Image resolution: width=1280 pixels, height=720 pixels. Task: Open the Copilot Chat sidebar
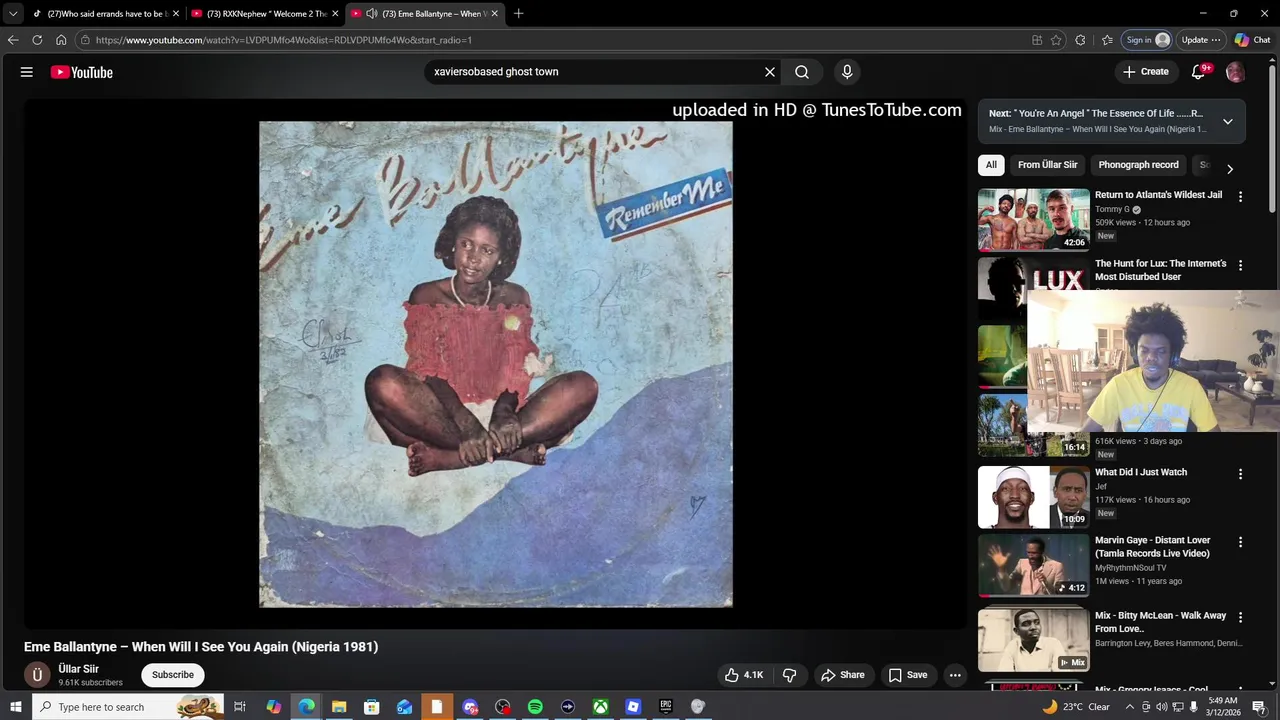pos(1253,40)
